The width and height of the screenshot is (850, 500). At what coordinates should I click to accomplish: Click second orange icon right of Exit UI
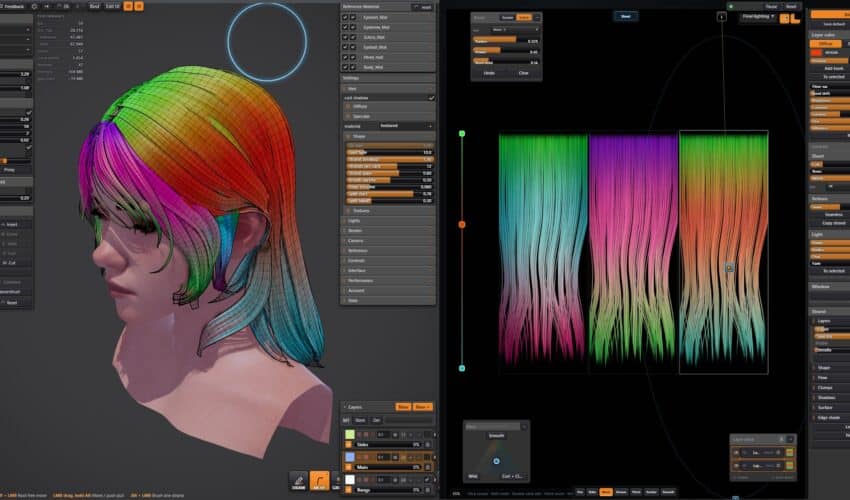coord(139,6)
